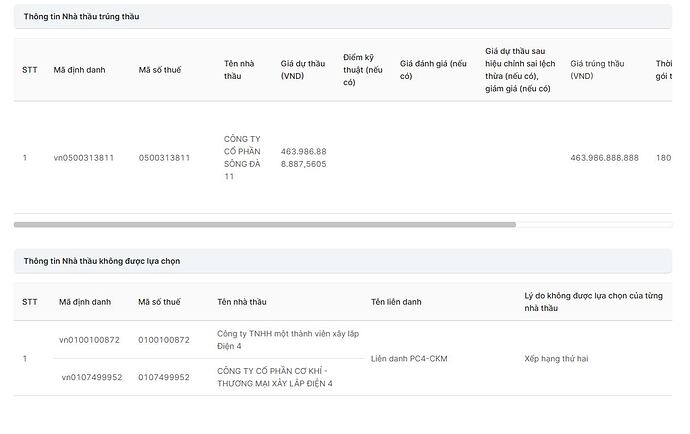Select 'CÔNG TY CỔ PHẦN SÔNG ĐÀ 11' name
The image size is (690, 434).
(243, 158)
